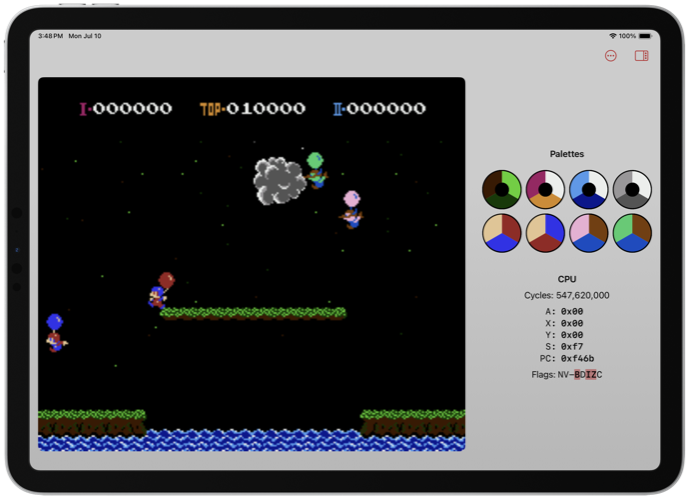Click the S: 0xf7 stack pointer value
This screenshot has height=500, width=690.
click(x=564, y=347)
